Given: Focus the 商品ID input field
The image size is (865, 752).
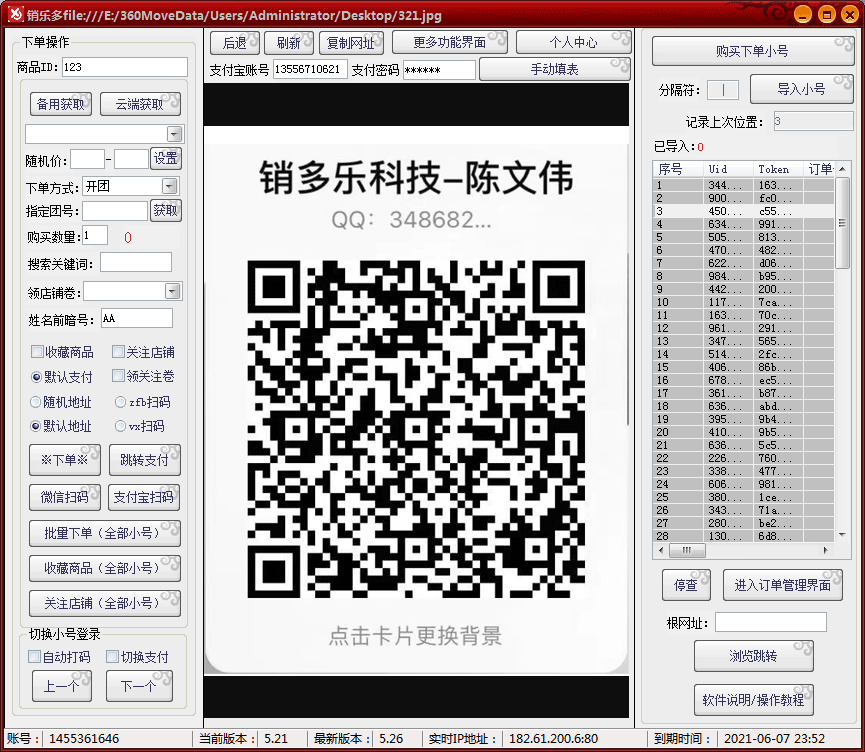Looking at the screenshot, I should point(125,67).
